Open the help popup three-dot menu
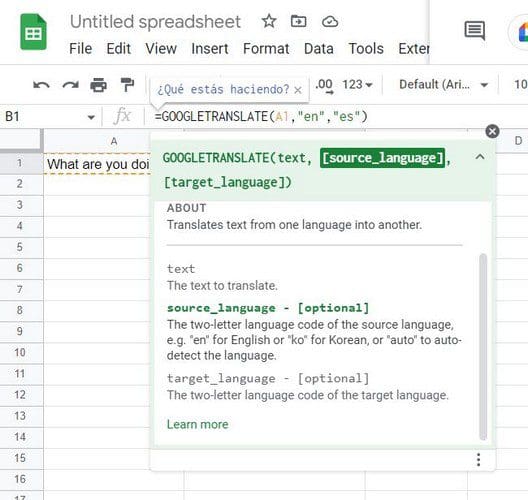The image size is (528, 500). click(x=478, y=460)
